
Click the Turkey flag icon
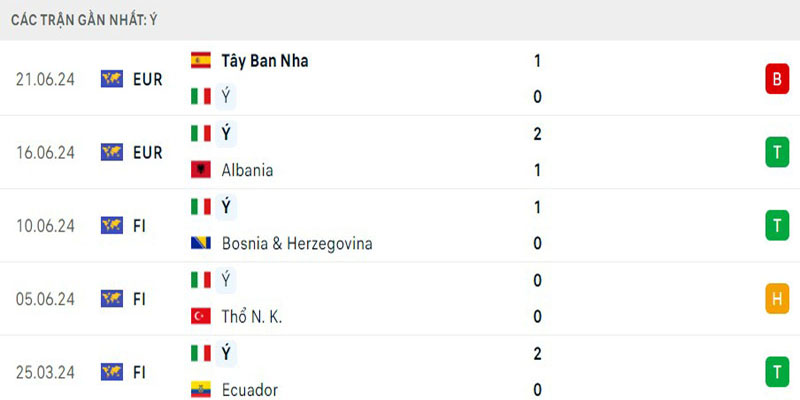pyautogui.click(x=201, y=316)
